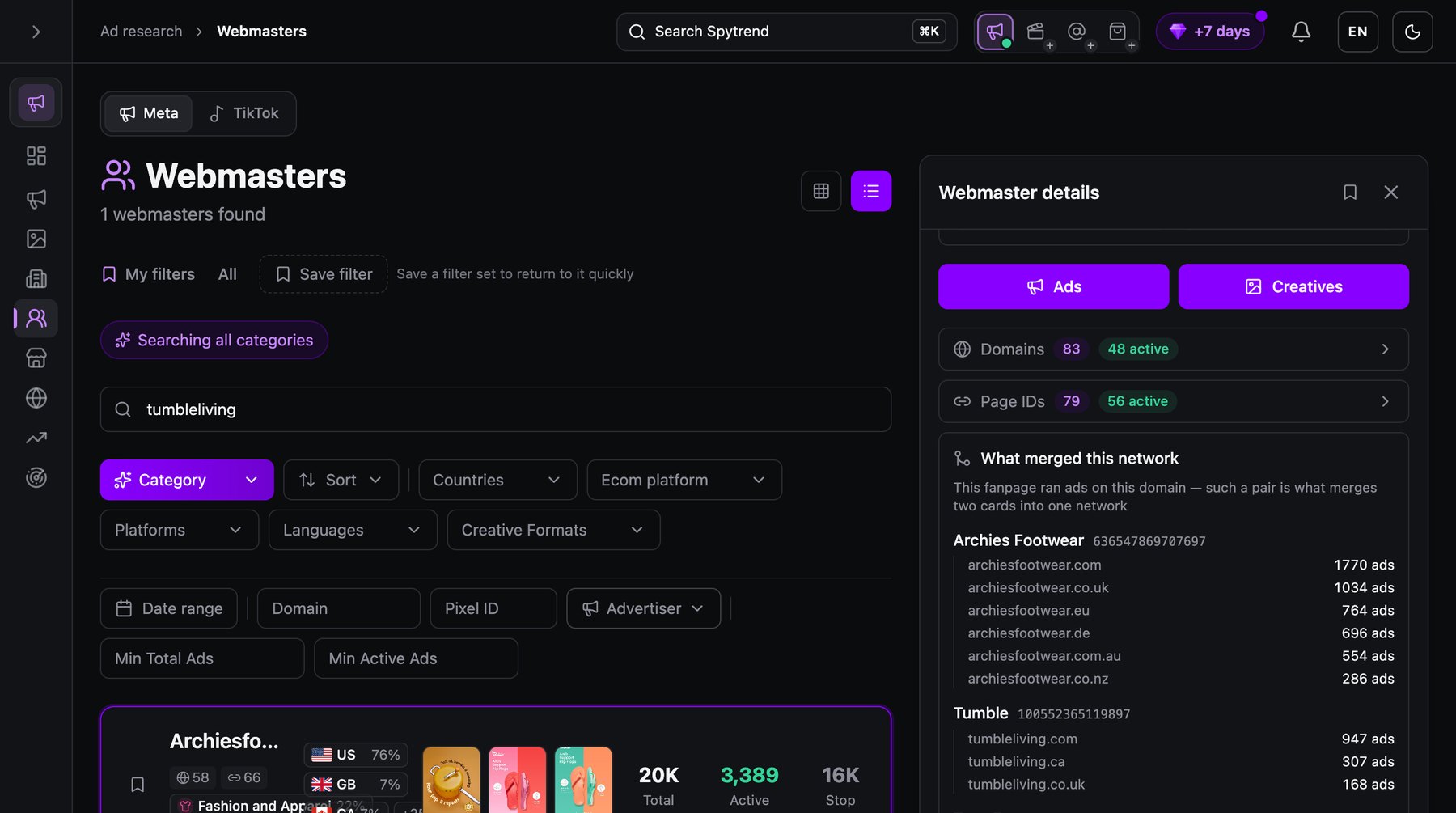Open the building chart icon in the sidebar
The height and width of the screenshot is (813, 1456).
(x=36, y=278)
